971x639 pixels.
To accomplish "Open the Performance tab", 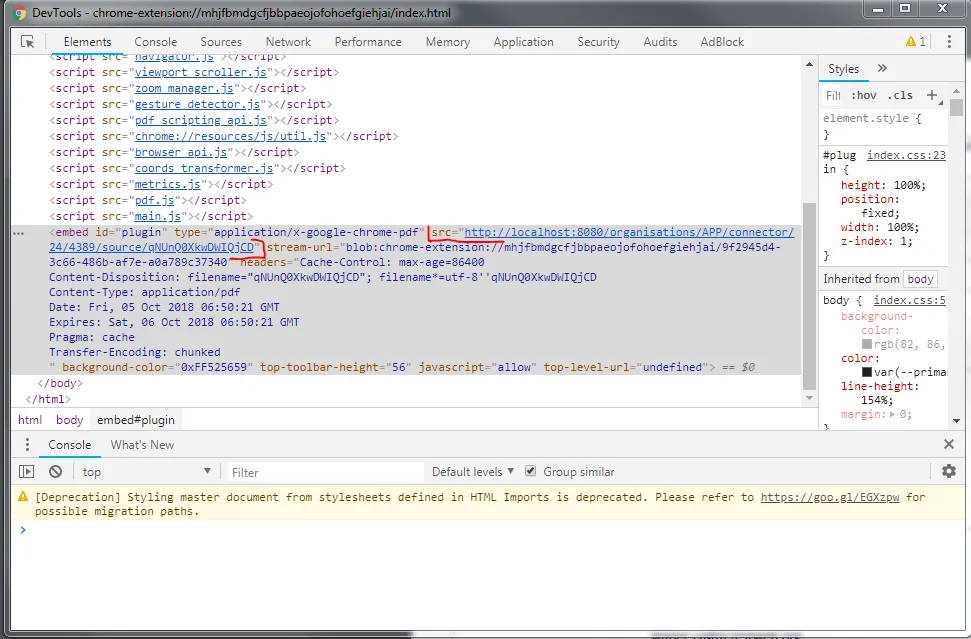I will click(368, 41).
